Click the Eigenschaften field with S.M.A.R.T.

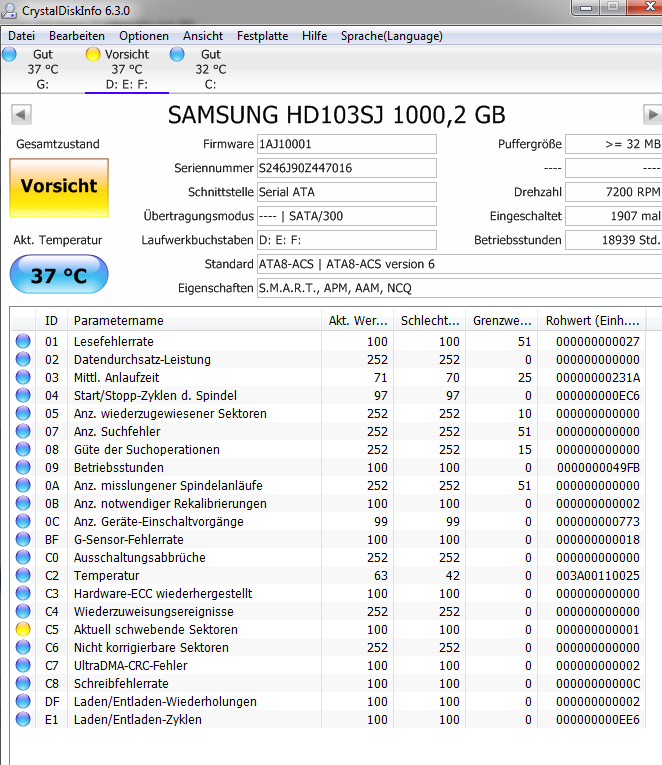[460, 288]
